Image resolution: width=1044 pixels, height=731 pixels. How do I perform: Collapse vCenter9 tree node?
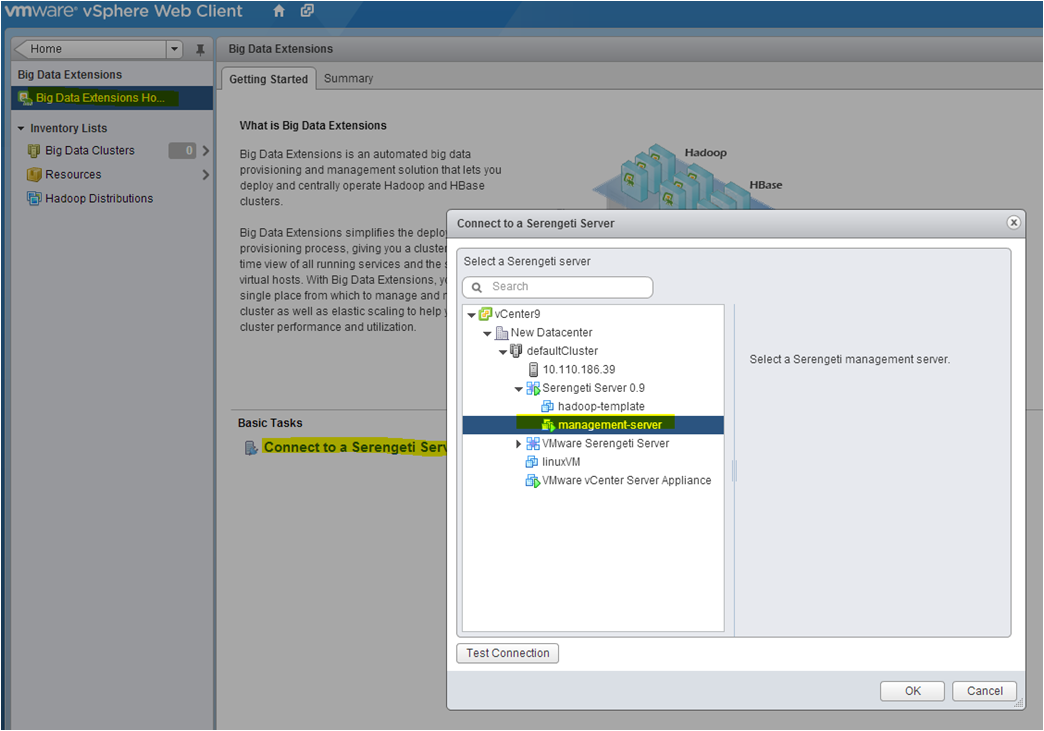[x=471, y=315]
